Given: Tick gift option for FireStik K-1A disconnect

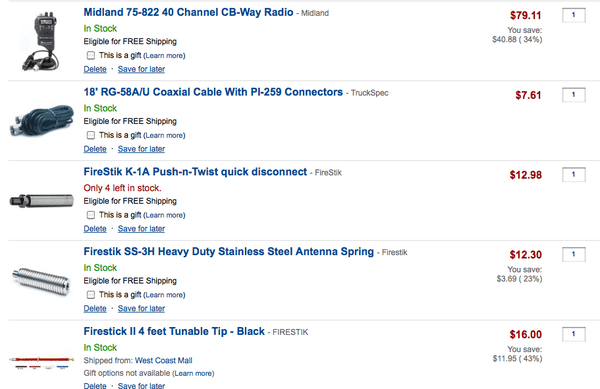Looking at the screenshot, I should [x=91, y=215].
